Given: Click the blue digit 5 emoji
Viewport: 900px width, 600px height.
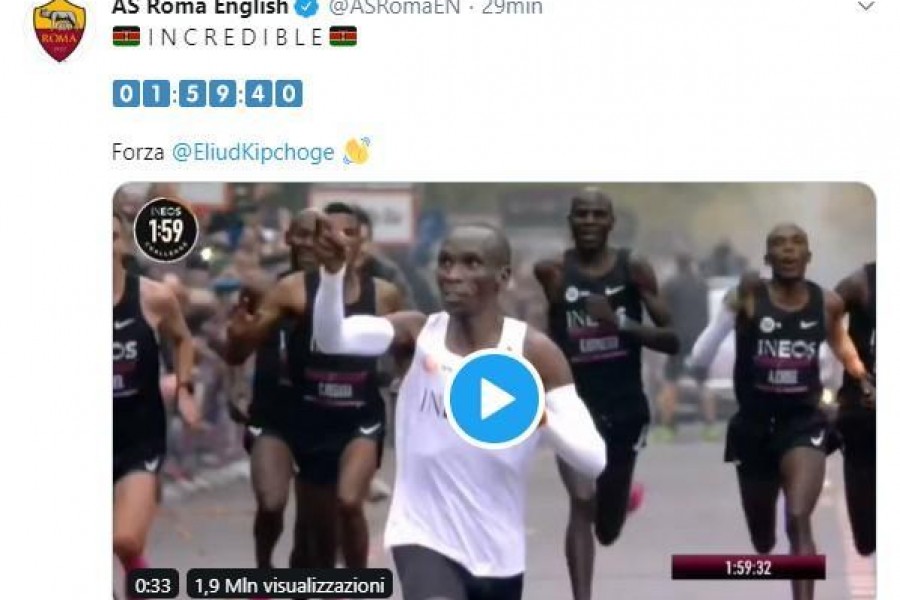Looking at the screenshot, I should tap(192, 94).
